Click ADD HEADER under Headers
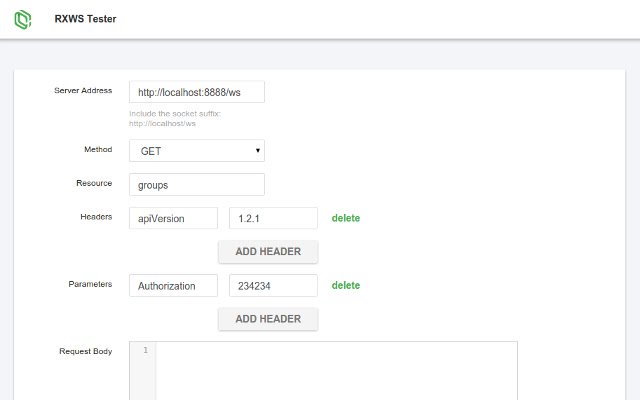Image resolution: width=640 pixels, height=400 pixels. coord(268,251)
